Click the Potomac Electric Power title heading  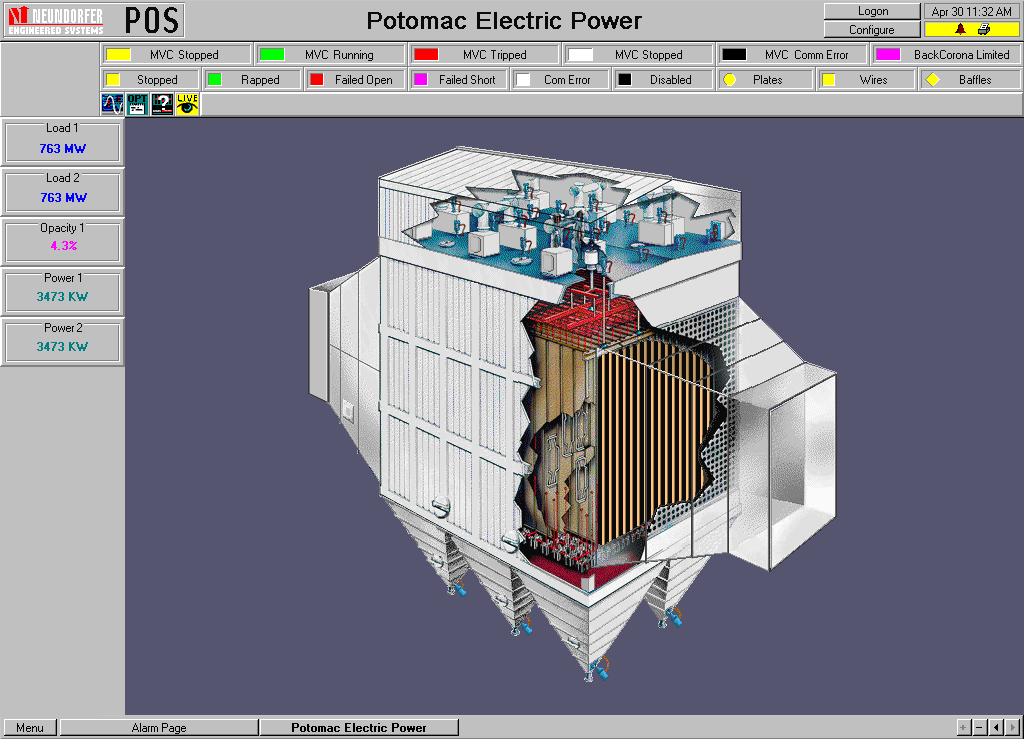point(504,20)
